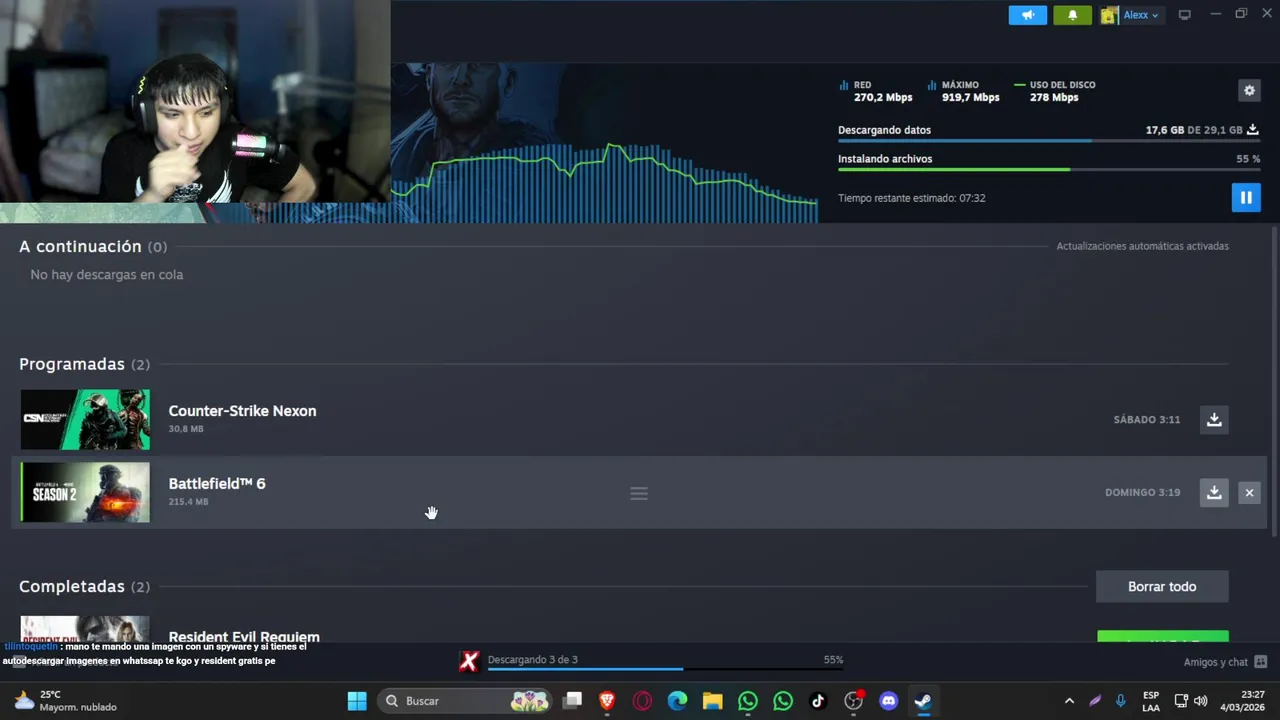The image size is (1280, 720).
Task: Click the Steam taskbar icon
Action: [x=923, y=701]
